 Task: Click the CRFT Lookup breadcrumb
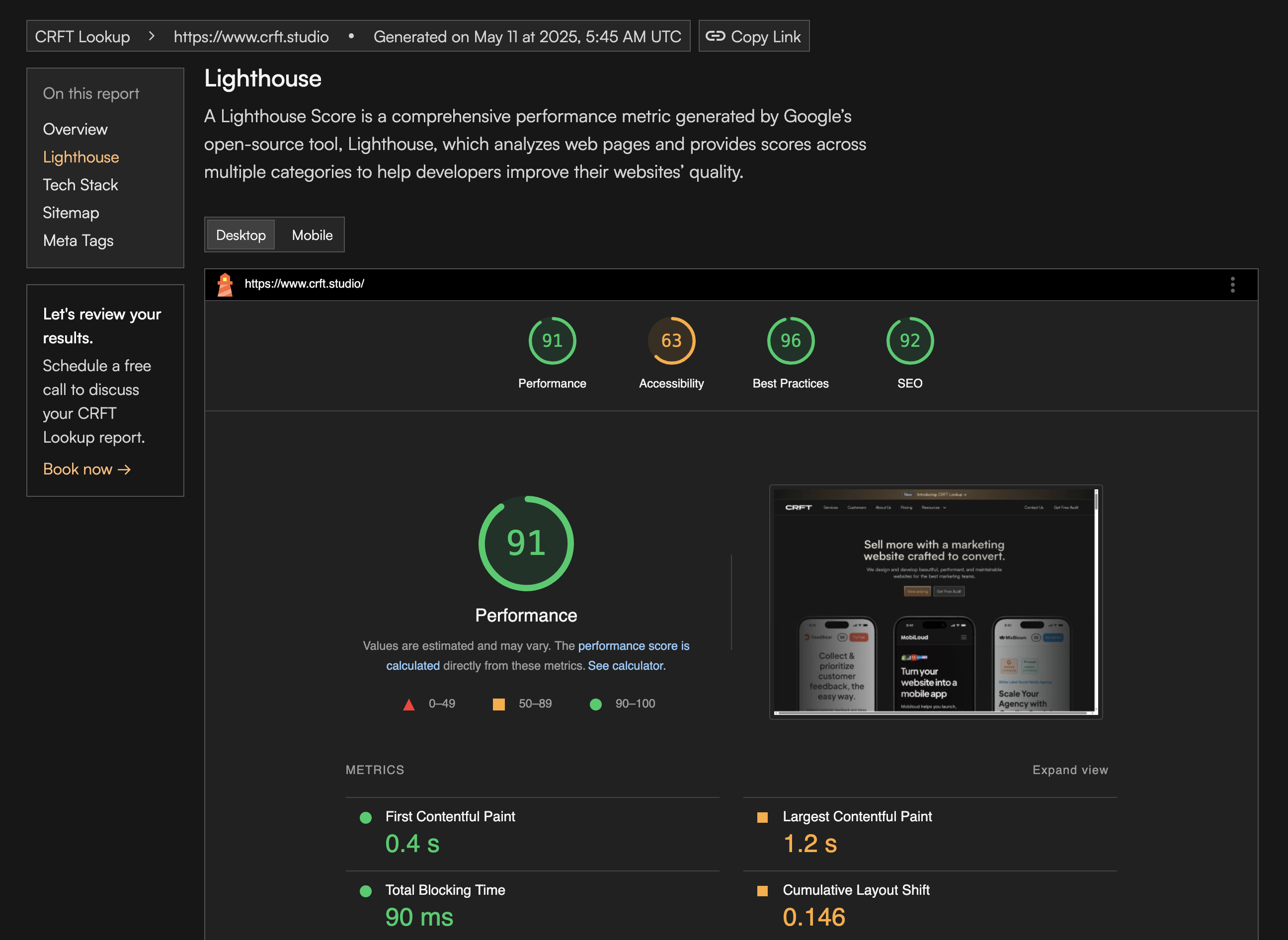point(82,36)
